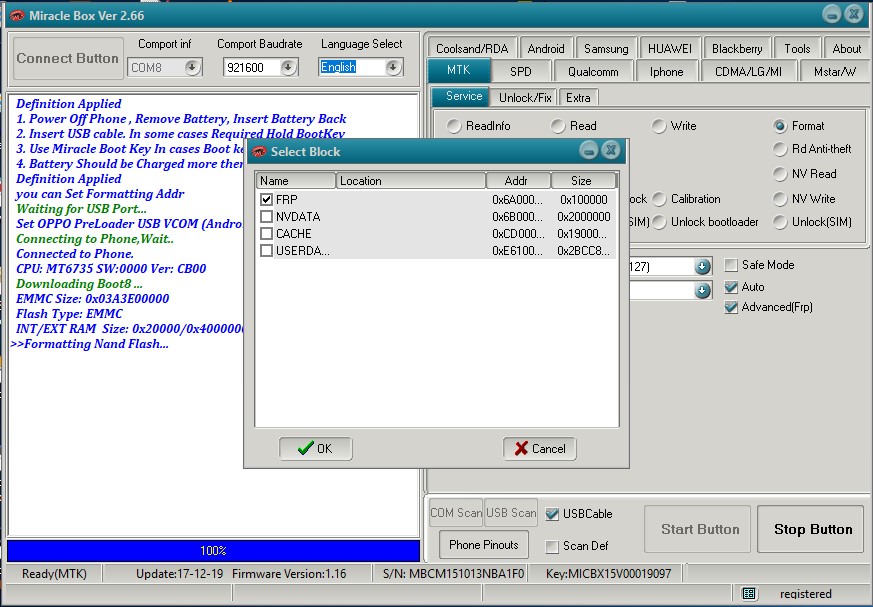The width and height of the screenshot is (873, 607).
Task: Open Phone Pinouts
Action: coord(483,545)
